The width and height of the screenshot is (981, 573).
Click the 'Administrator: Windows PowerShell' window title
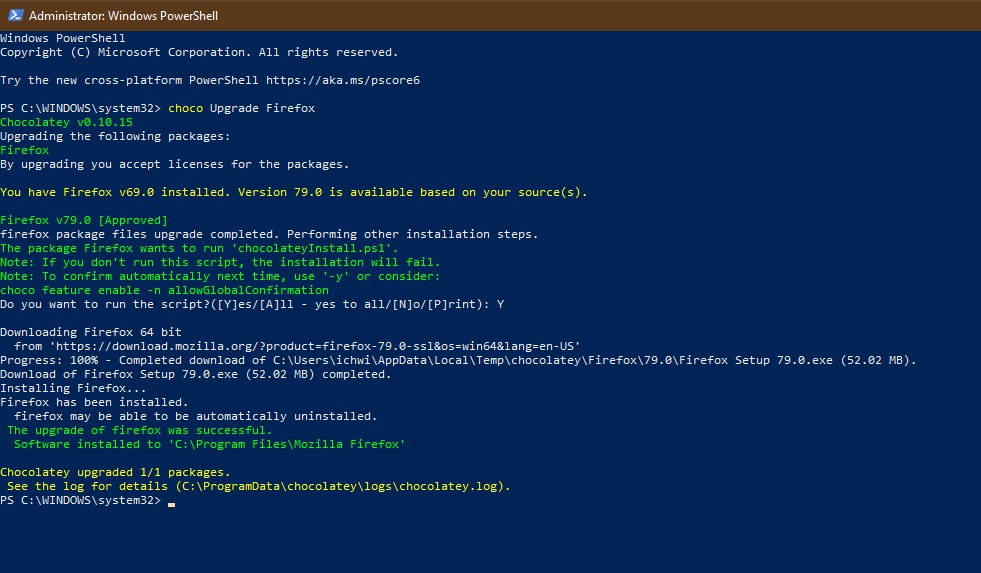click(123, 16)
